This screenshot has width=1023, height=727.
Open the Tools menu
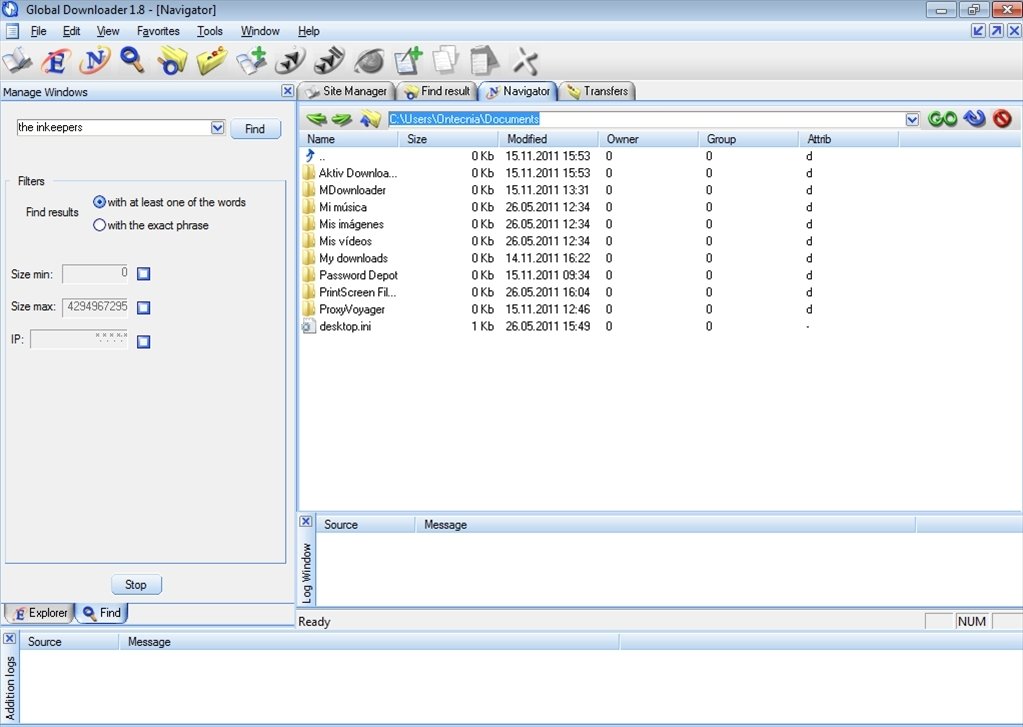tap(209, 31)
